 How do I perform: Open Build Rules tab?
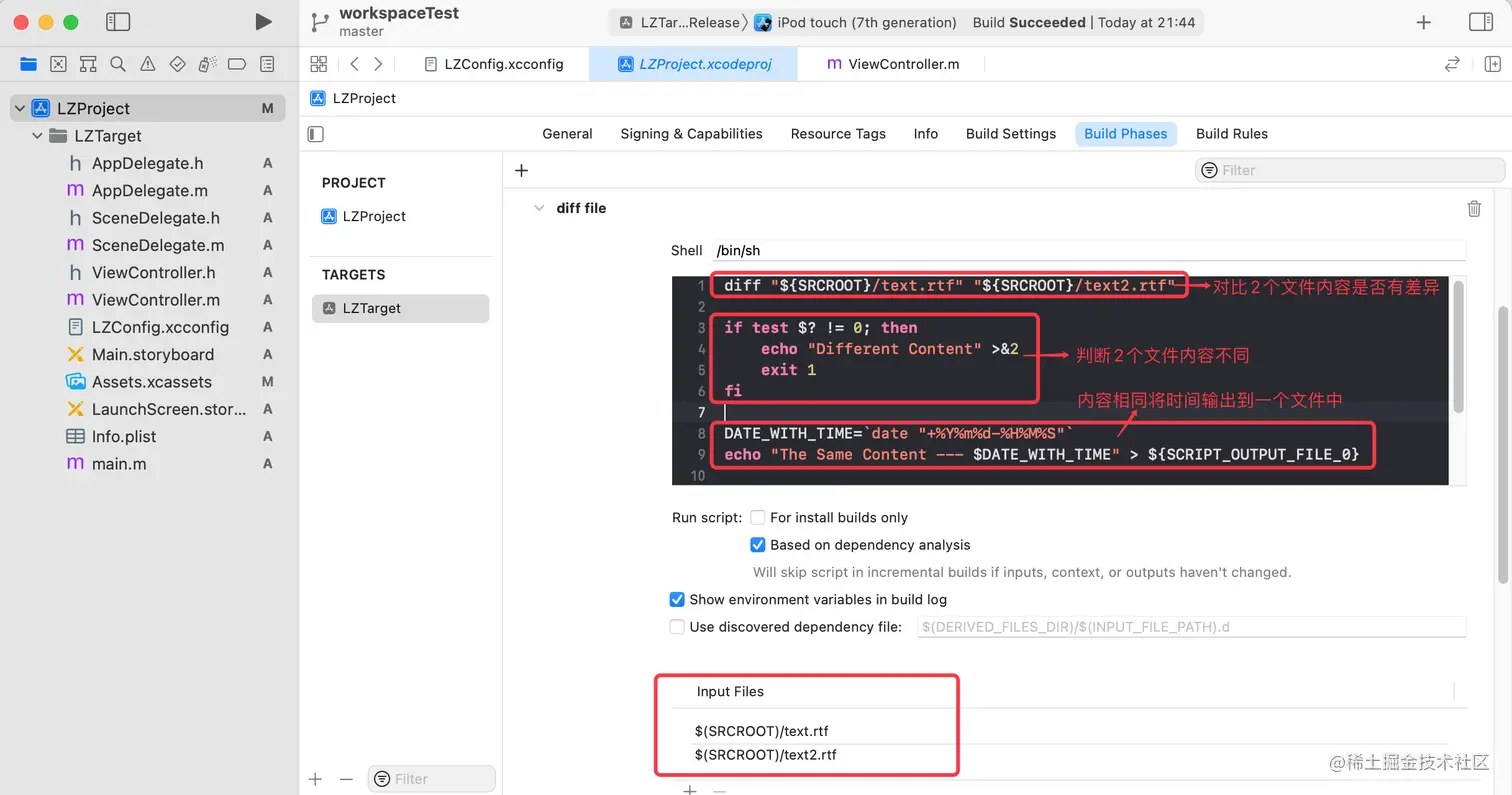pos(1232,134)
